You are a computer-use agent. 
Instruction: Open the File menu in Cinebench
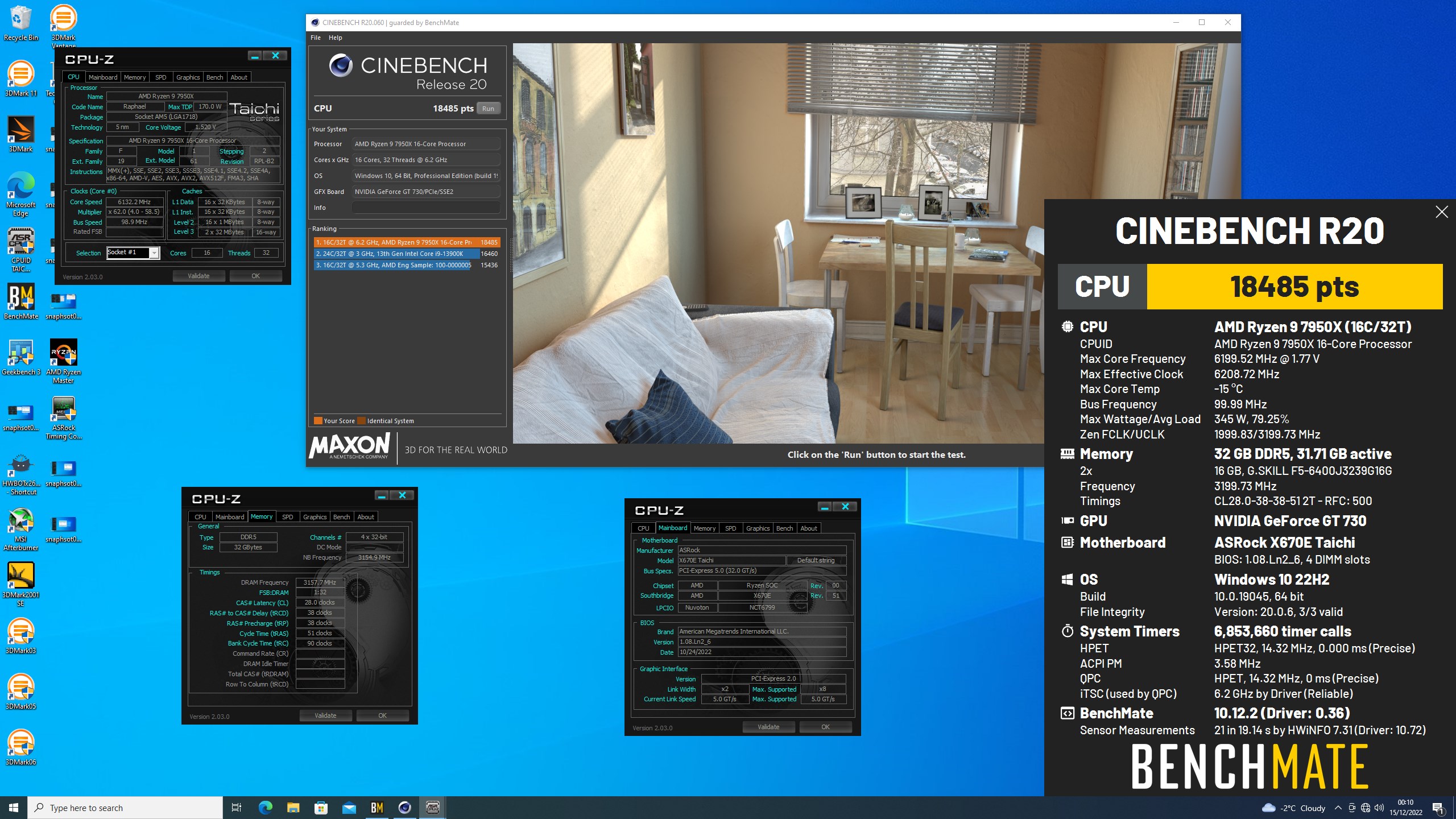[x=316, y=38]
